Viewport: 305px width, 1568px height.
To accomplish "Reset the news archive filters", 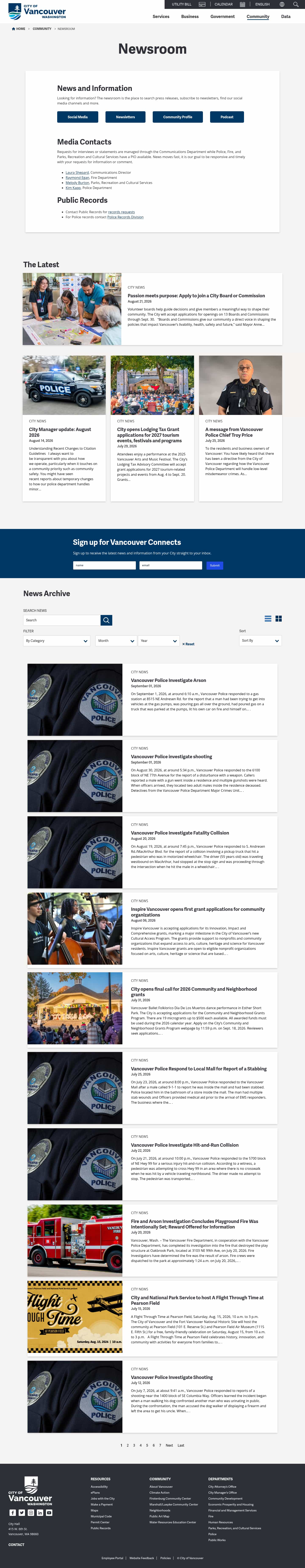I will [x=189, y=644].
